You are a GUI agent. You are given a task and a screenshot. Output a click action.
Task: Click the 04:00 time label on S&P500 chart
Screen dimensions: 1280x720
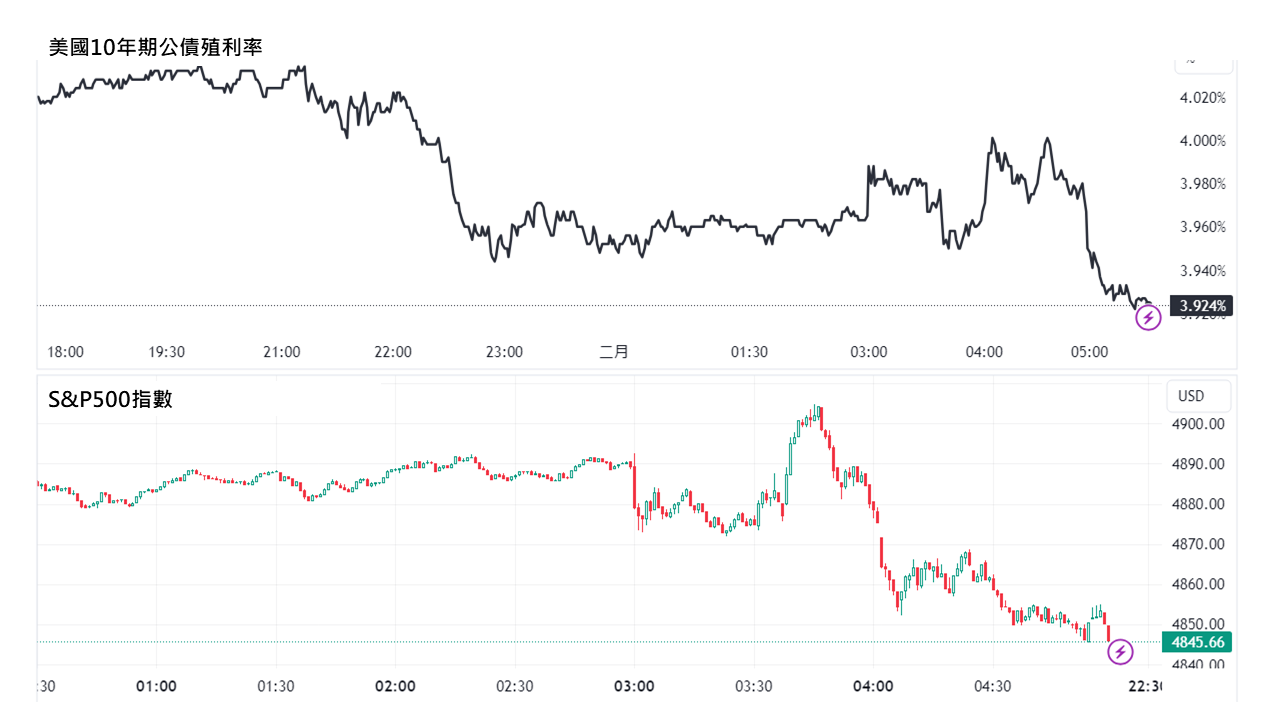click(873, 686)
